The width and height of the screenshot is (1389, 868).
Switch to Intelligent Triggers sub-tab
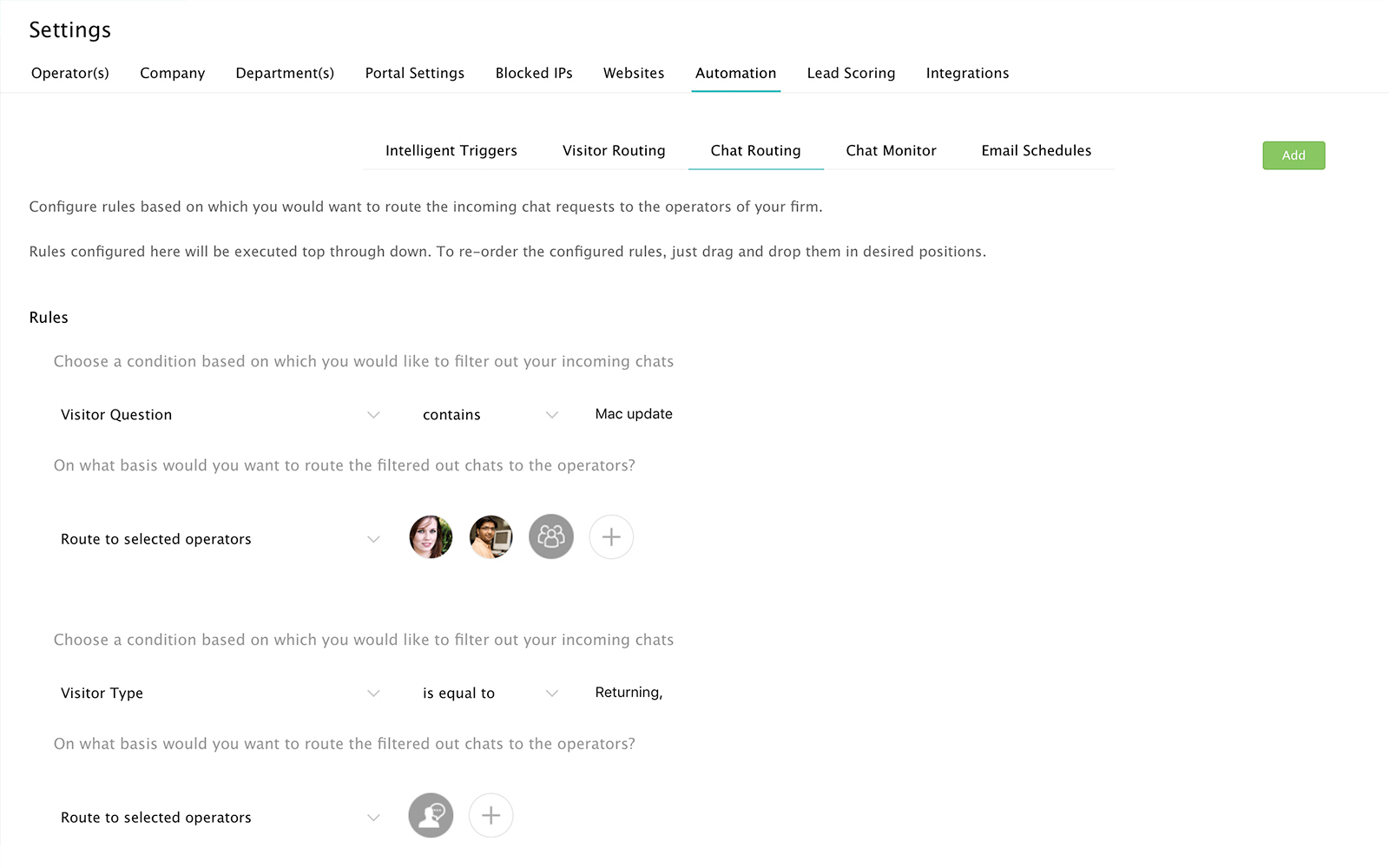[451, 150]
